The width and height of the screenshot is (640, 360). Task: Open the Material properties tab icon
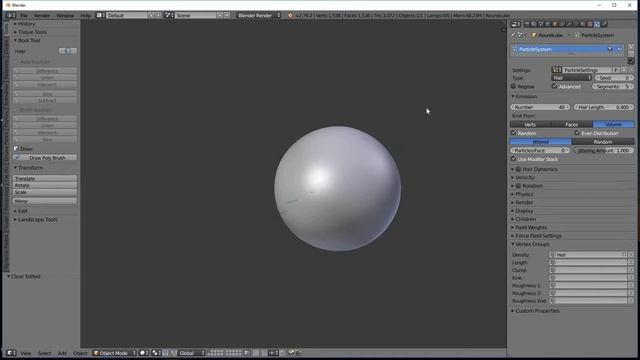pos(583,24)
